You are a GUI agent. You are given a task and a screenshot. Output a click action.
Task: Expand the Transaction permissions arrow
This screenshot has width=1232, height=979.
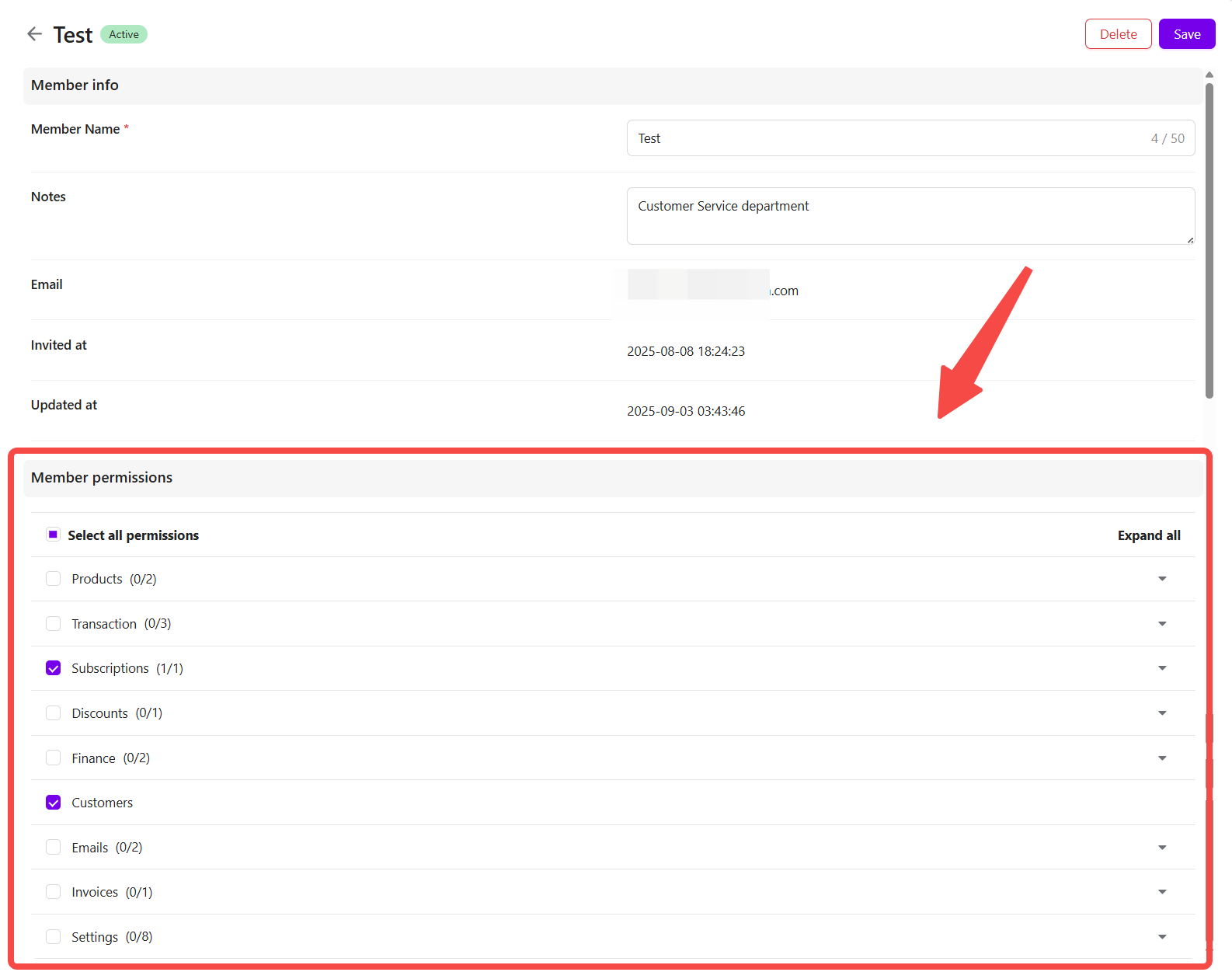(1162, 624)
